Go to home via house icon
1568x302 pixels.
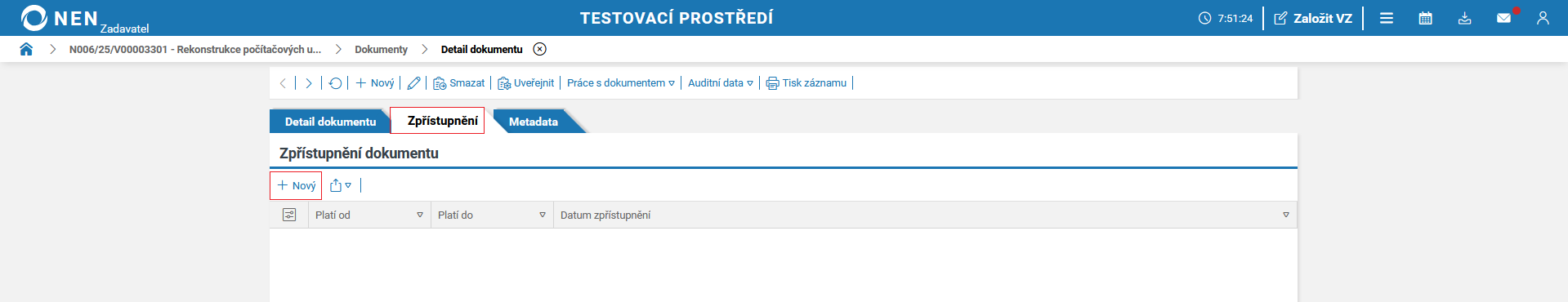tap(26, 49)
